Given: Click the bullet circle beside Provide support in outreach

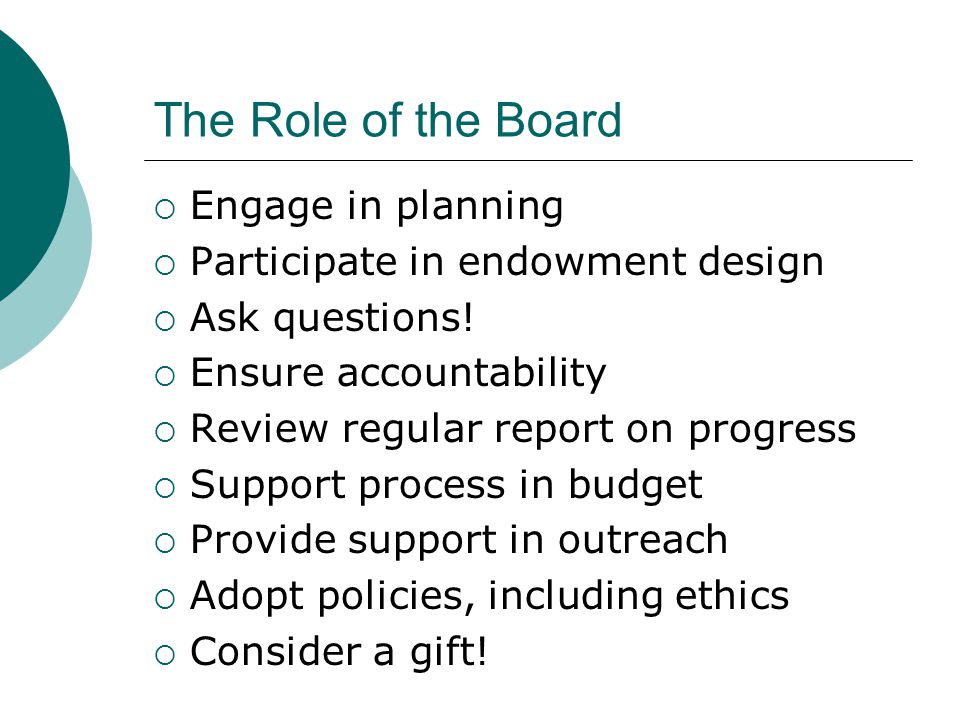Looking at the screenshot, I should click(165, 544).
